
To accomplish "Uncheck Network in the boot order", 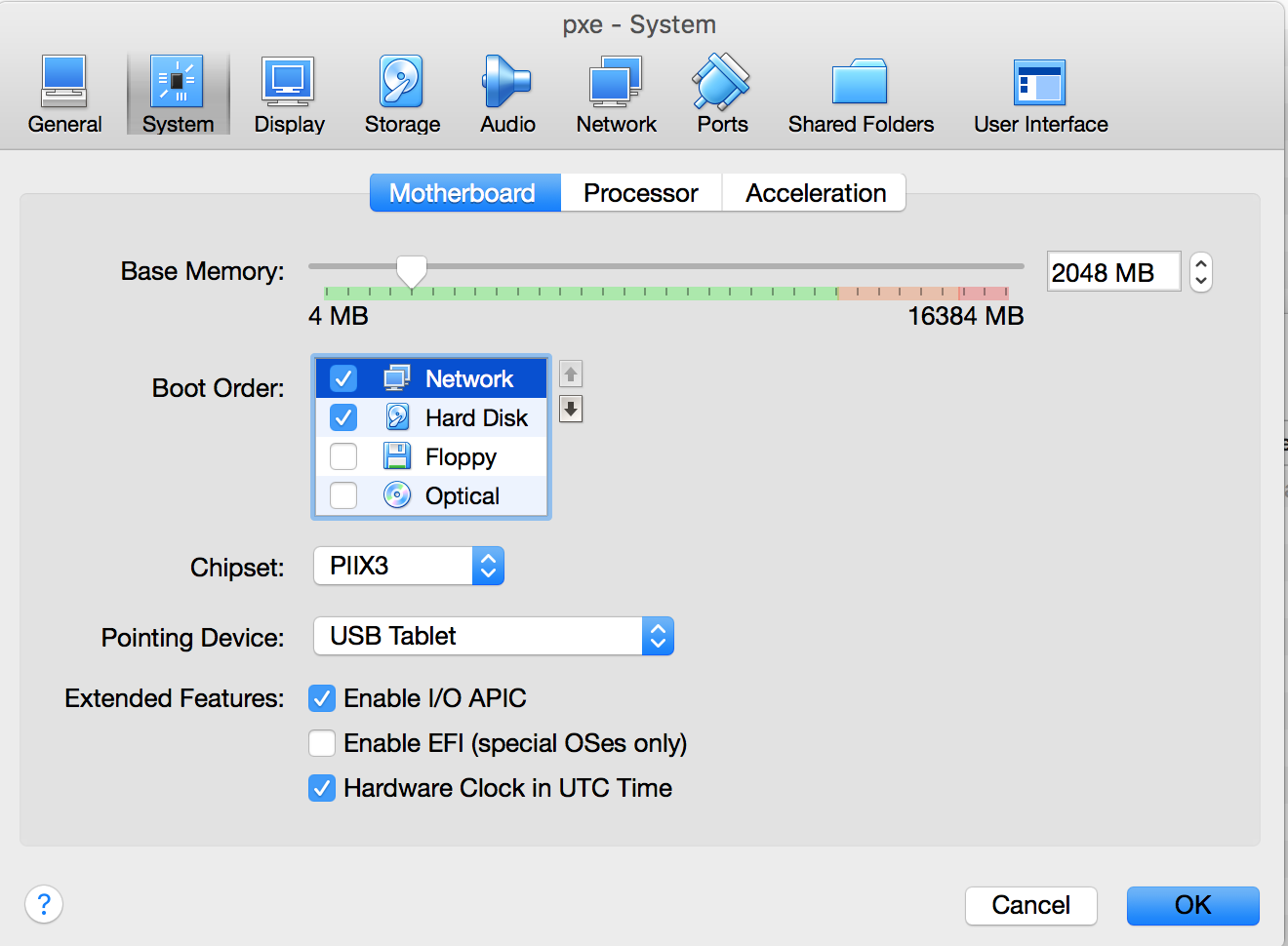I will pyautogui.click(x=343, y=378).
